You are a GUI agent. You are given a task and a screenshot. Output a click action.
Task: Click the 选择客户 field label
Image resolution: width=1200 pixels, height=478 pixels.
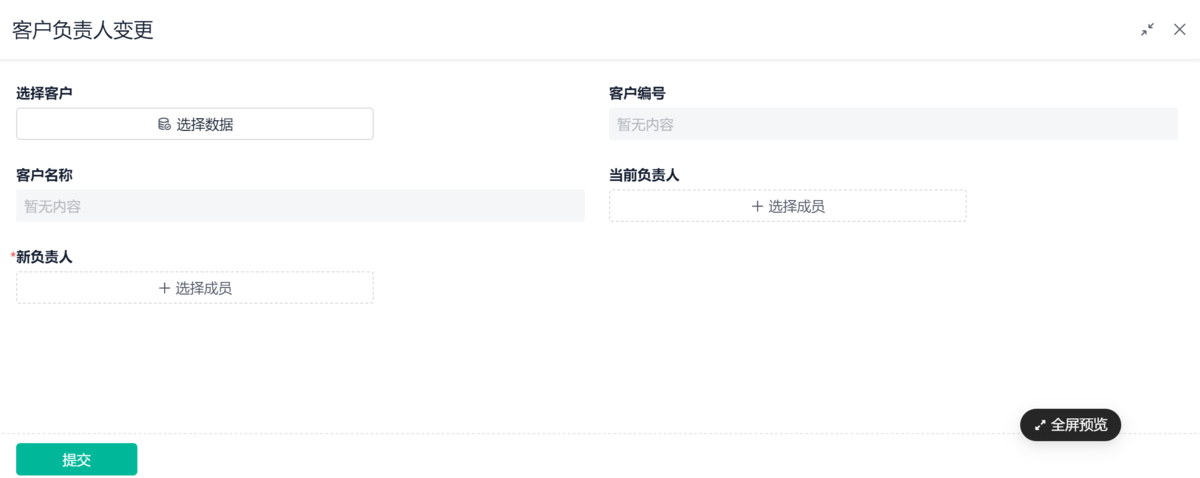click(44, 93)
